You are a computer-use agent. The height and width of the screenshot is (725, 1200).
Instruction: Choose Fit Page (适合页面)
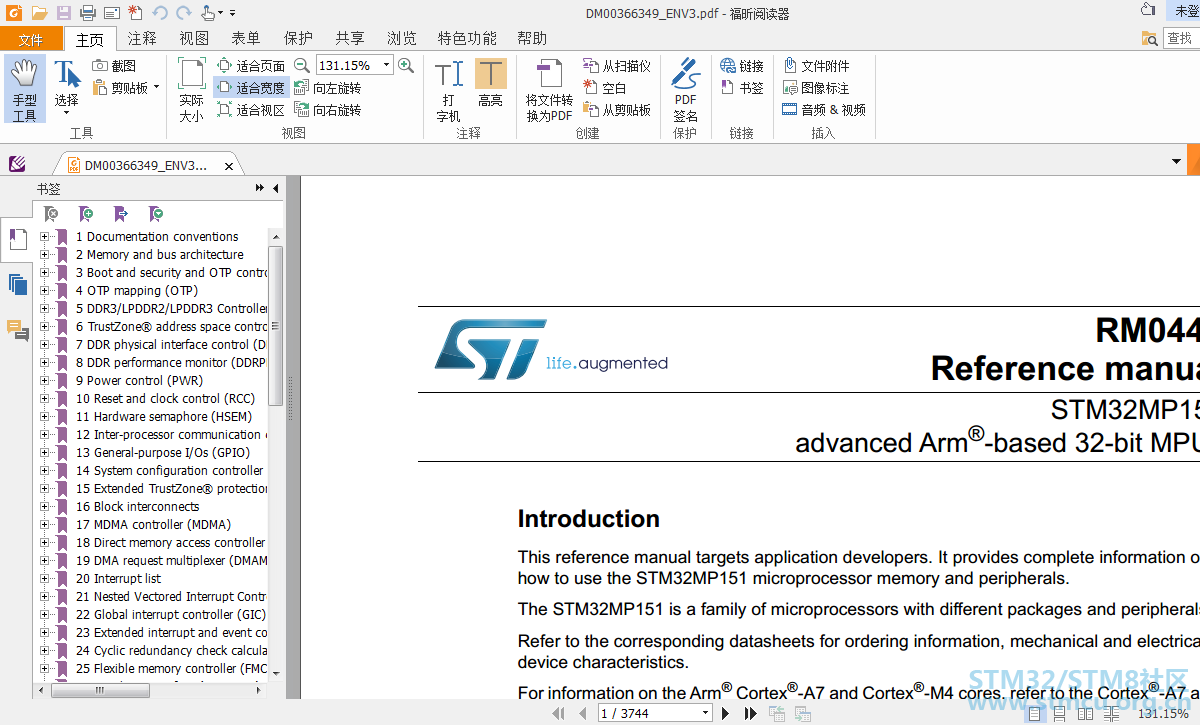pyautogui.click(x=251, y=66)
